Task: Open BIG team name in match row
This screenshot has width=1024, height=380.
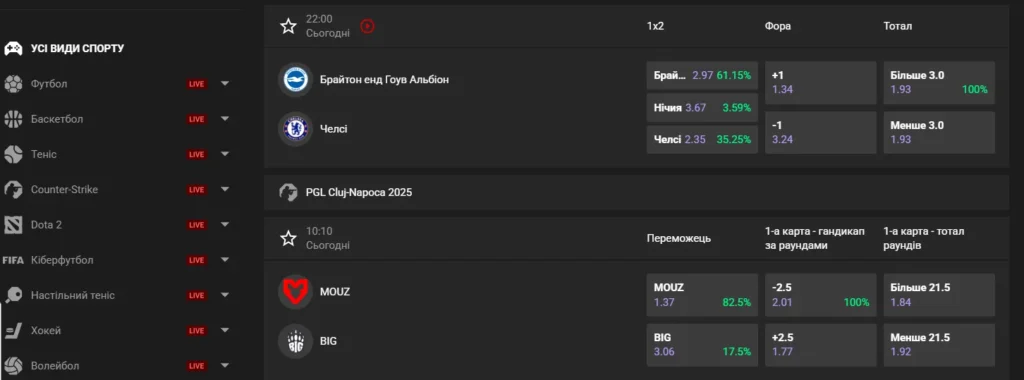Action: (x=328, y=341)
